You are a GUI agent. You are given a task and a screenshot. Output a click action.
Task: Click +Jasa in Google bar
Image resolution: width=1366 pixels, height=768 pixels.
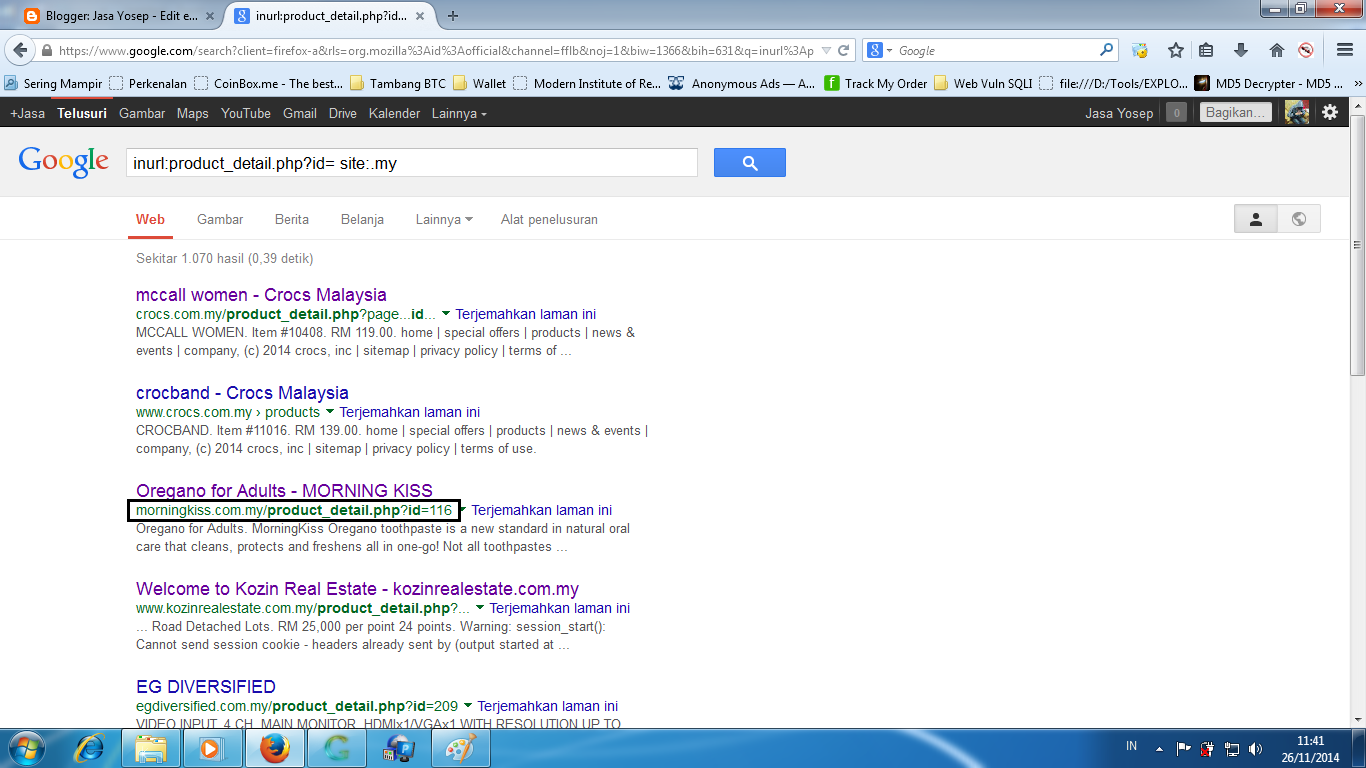(27, 113)
